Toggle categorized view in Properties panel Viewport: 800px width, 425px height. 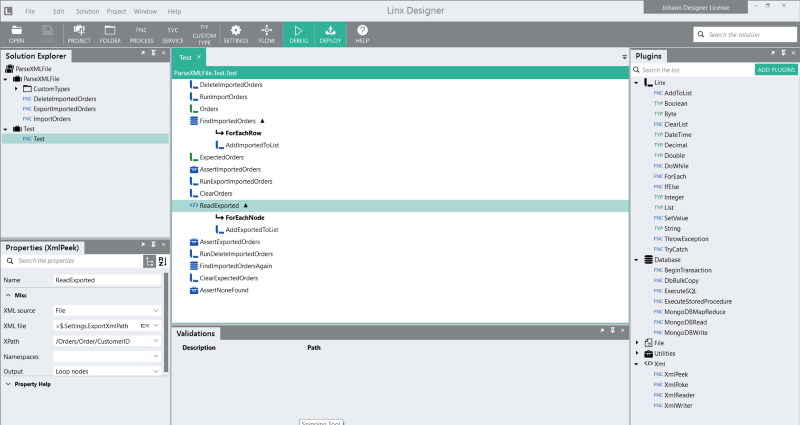coord(149,261)
